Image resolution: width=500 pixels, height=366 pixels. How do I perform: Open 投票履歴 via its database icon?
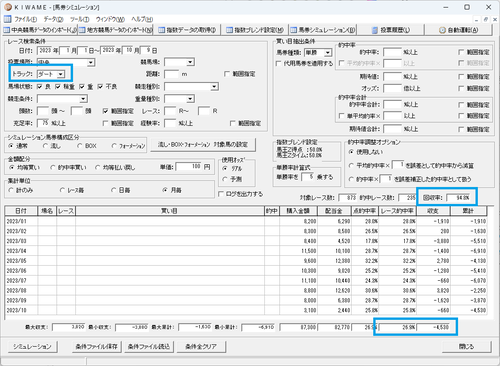pos(375,30)
